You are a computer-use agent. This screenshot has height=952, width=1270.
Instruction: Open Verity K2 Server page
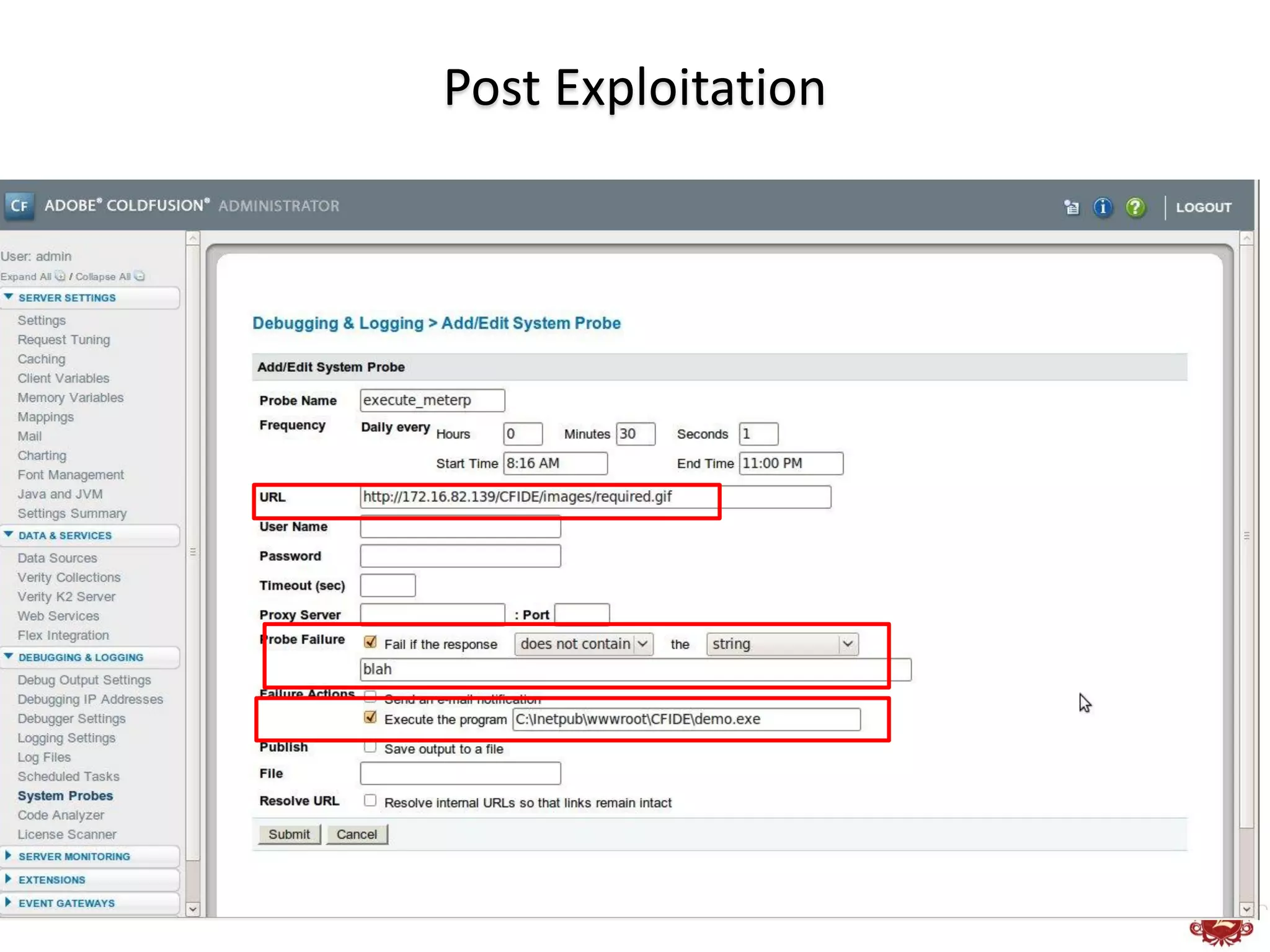pyautogui.click(x=66, y=596)
